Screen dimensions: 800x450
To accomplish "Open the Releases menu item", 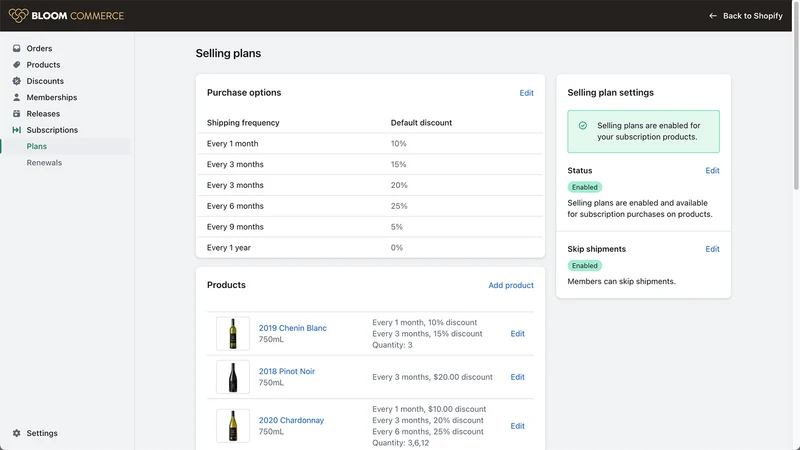I will click(43, 114).
